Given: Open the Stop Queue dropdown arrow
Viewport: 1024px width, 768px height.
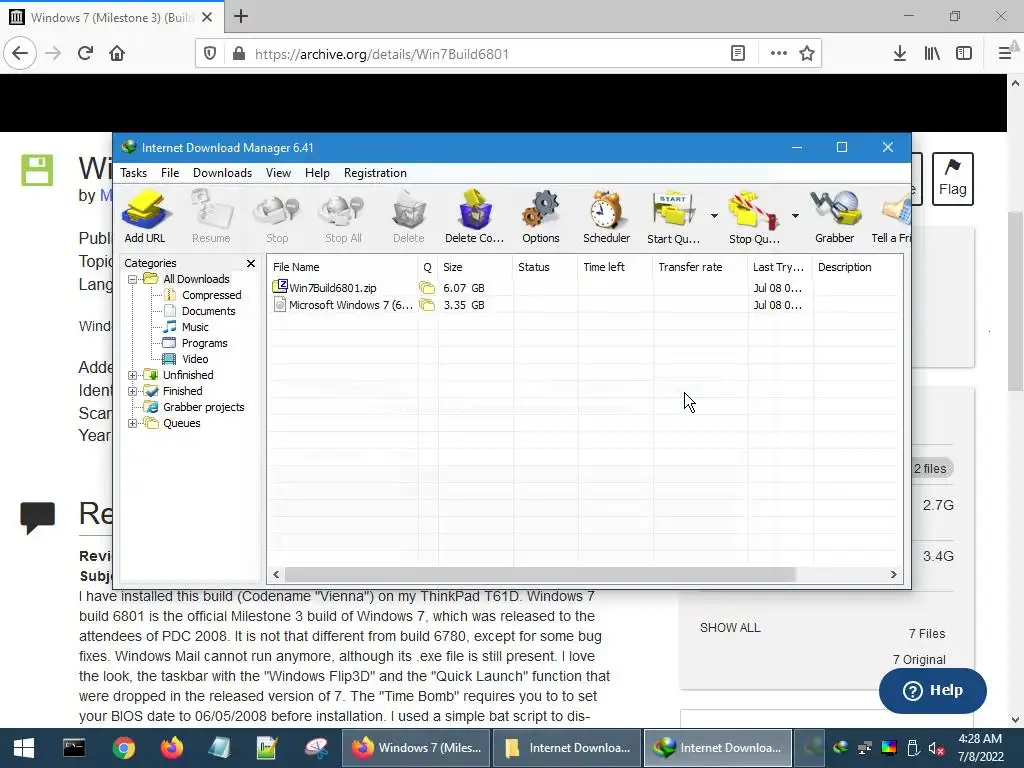Looking at the screenshot, I should (795, 216).
